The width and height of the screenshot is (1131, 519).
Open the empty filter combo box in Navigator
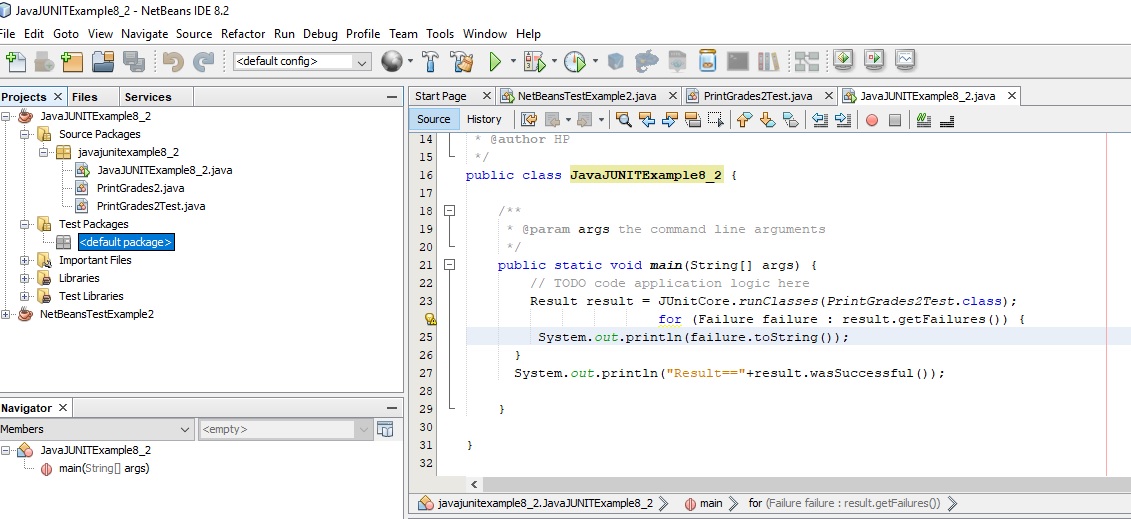point(286,430)
